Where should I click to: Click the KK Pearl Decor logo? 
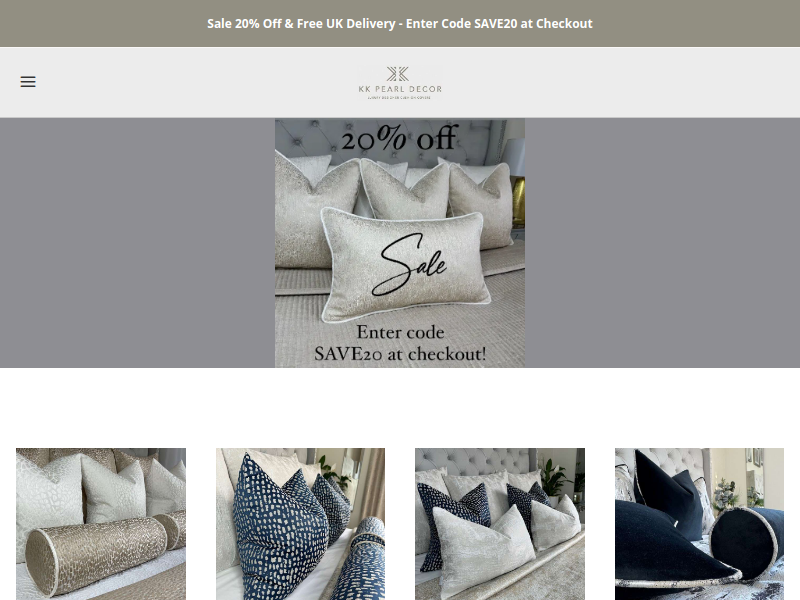(x=399, y=82)
